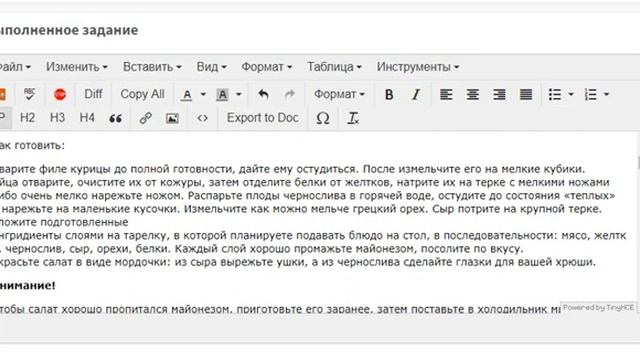Open the Powered by TinyMCE link
This screenshot has height=360, width=640.
(x=598, y=308)
